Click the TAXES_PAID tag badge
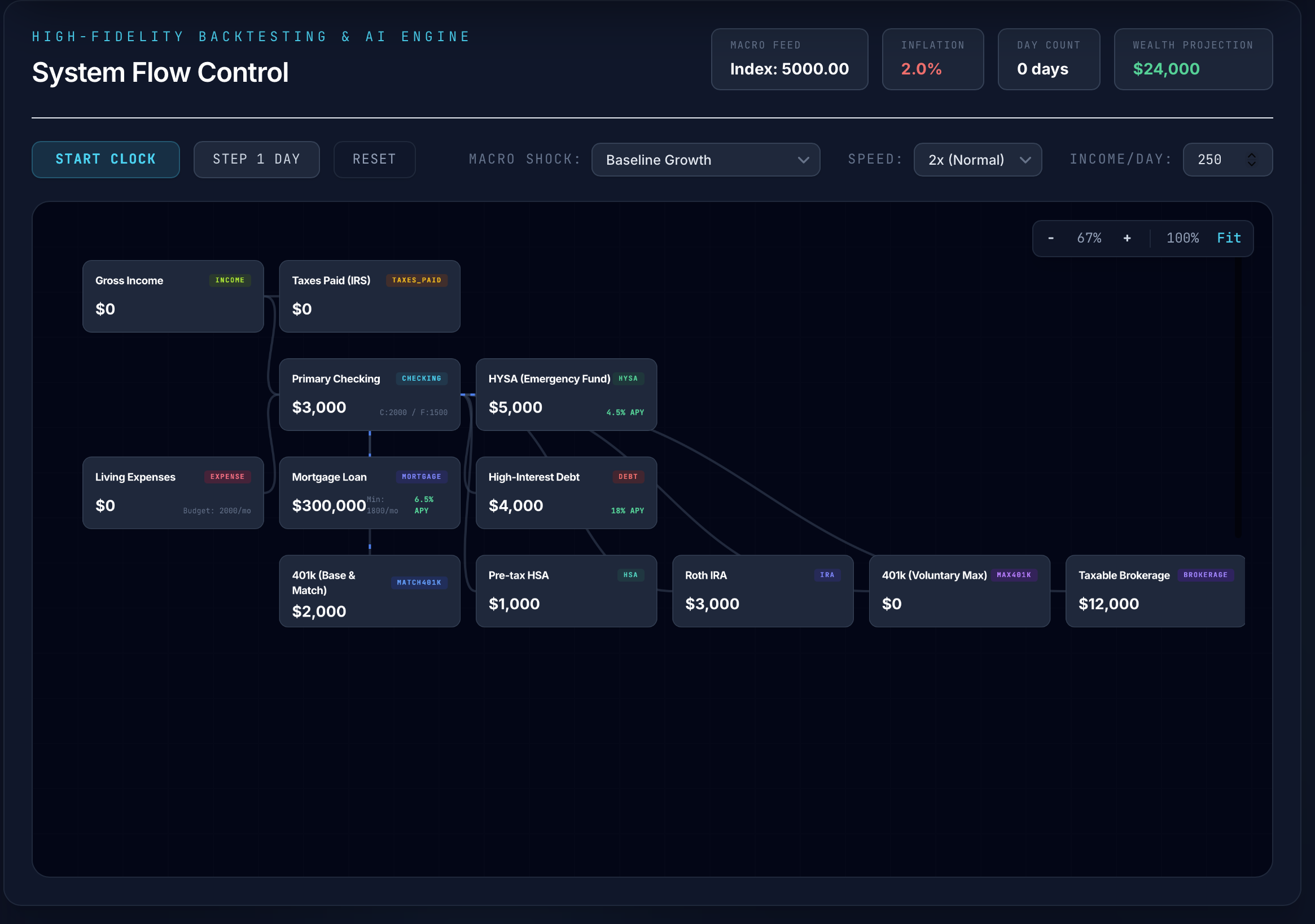 [x=417, y=280]
